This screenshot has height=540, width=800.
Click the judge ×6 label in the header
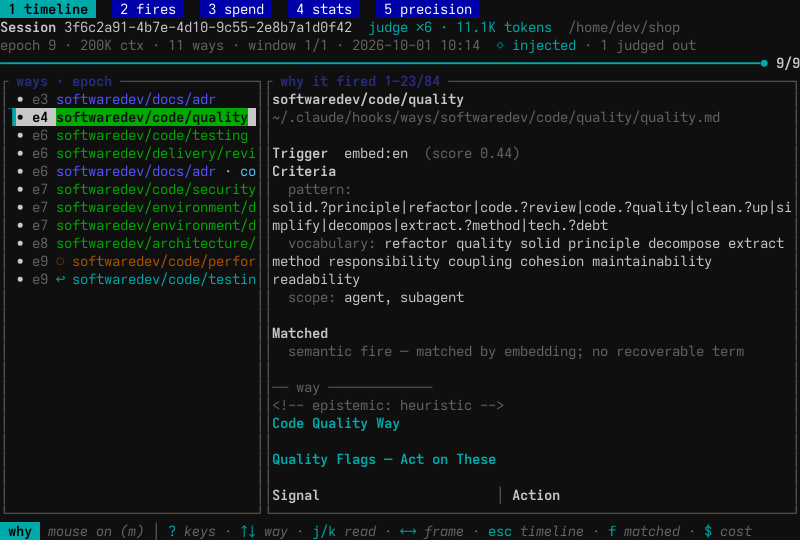point(400,28)
